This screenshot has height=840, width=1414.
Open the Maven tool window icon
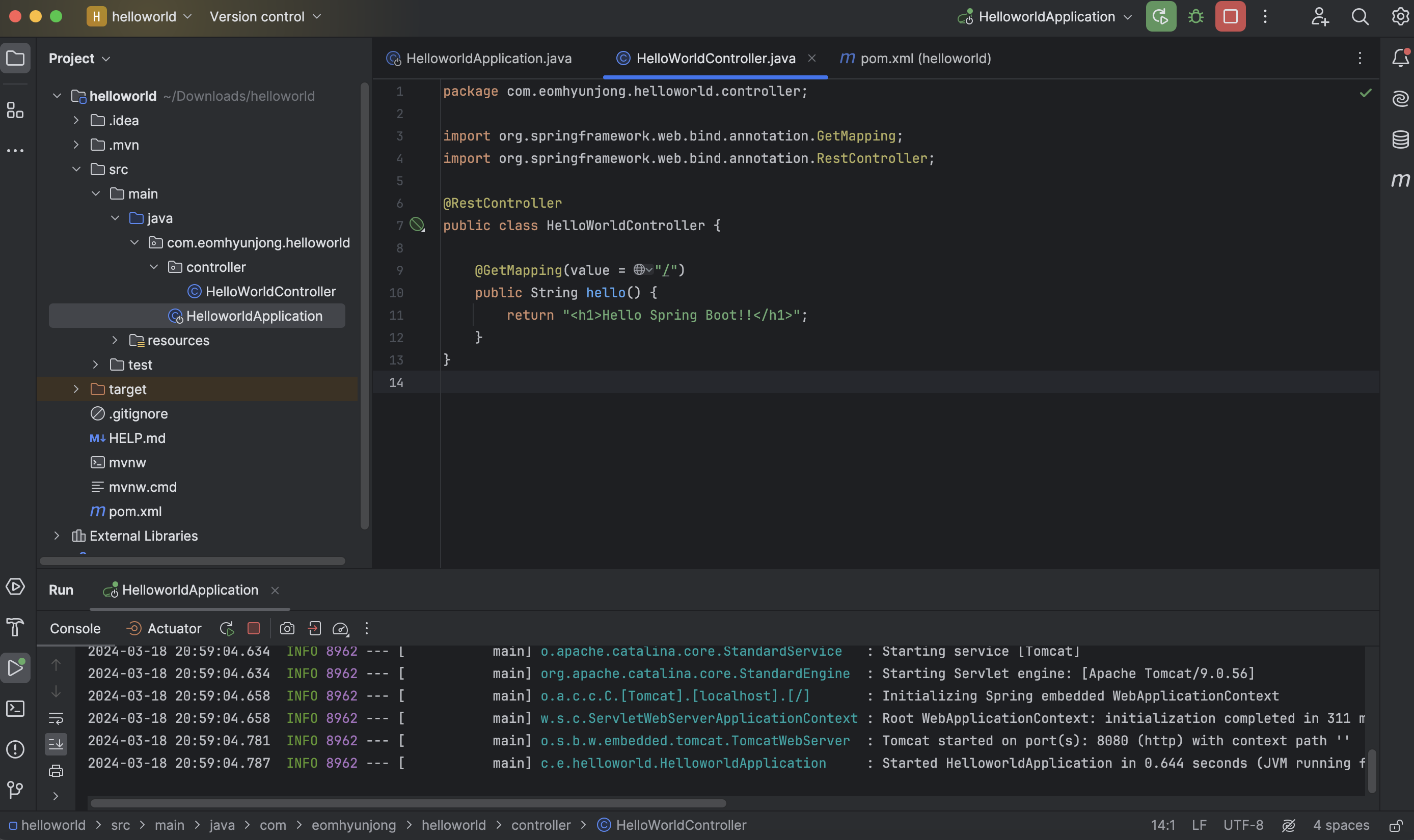[x=1400, y=180]
